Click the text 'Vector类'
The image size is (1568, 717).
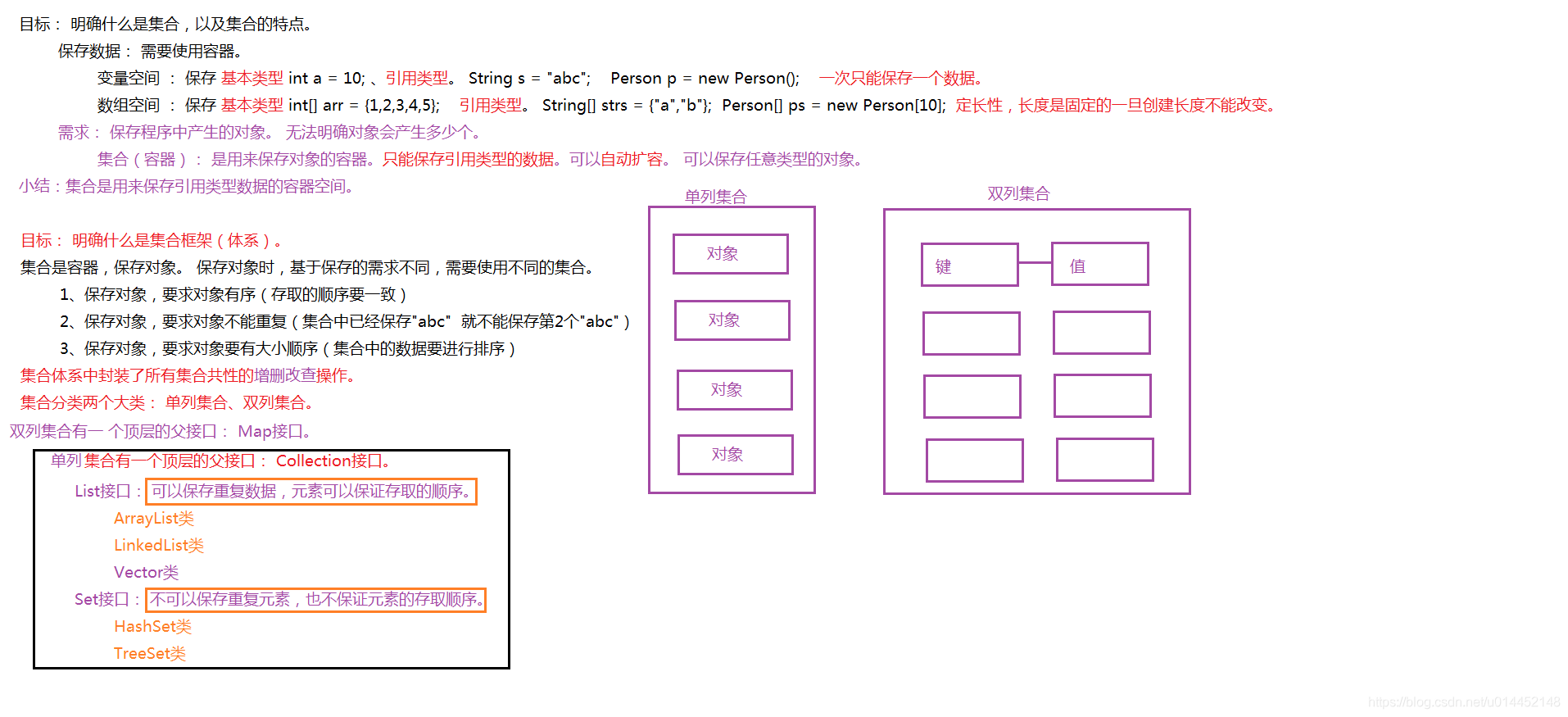(146, 573)
